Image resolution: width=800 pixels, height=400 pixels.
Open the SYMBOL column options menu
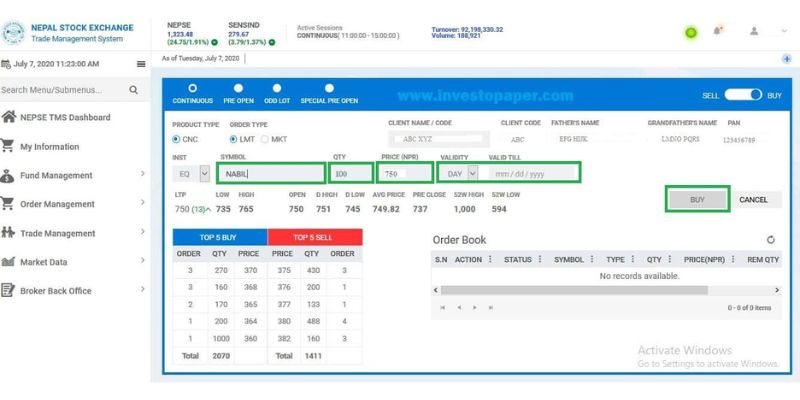(592, 259)
